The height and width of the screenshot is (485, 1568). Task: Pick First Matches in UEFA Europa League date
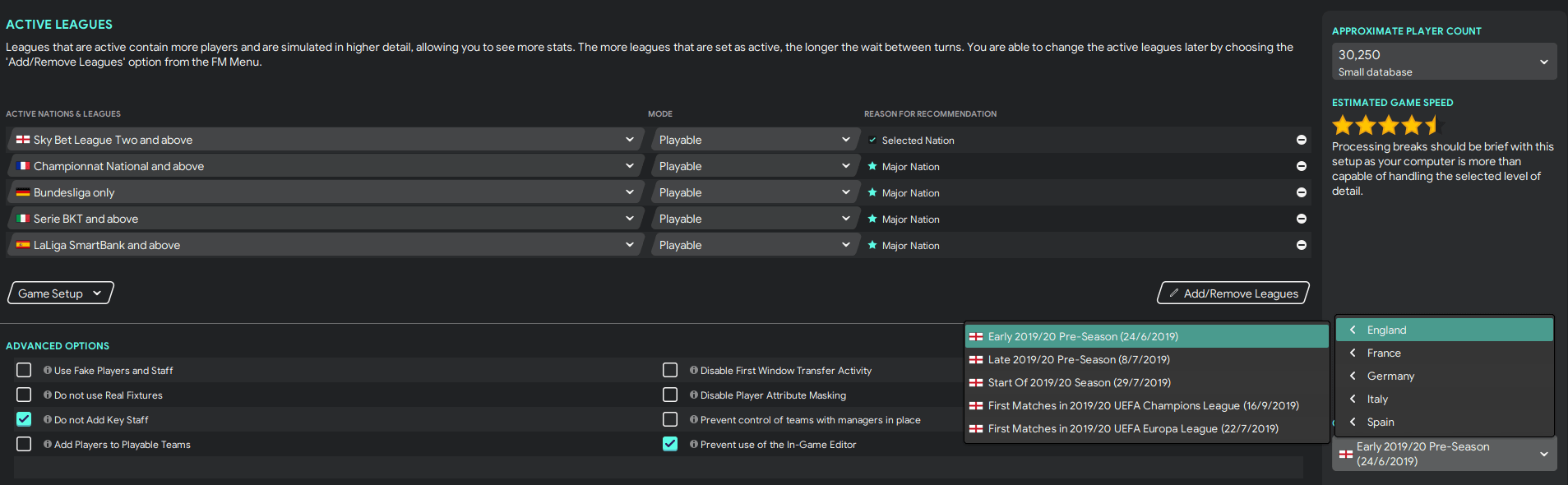tap(1146, 428)
